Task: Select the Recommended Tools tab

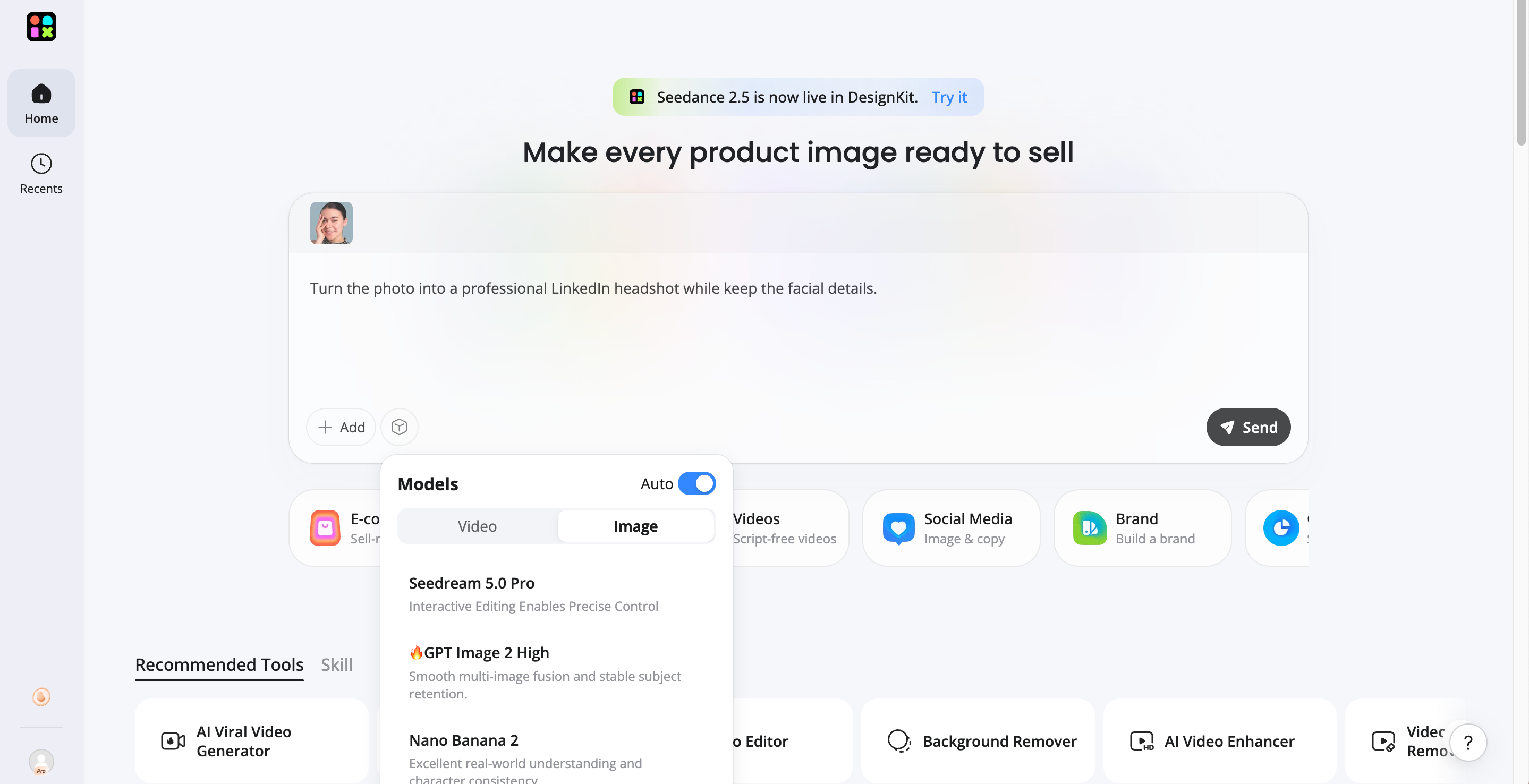Action: (x=219, y=664)
